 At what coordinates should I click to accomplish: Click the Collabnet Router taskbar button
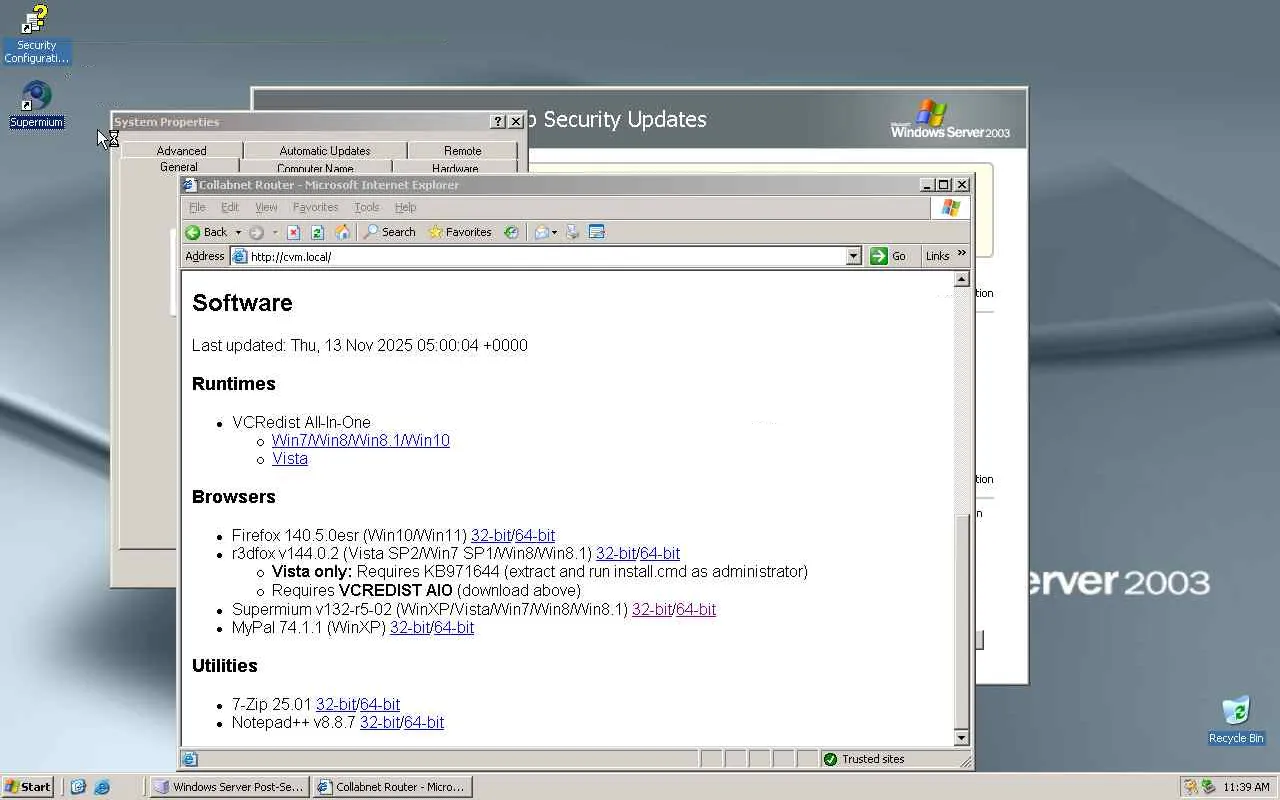point(392,787)
